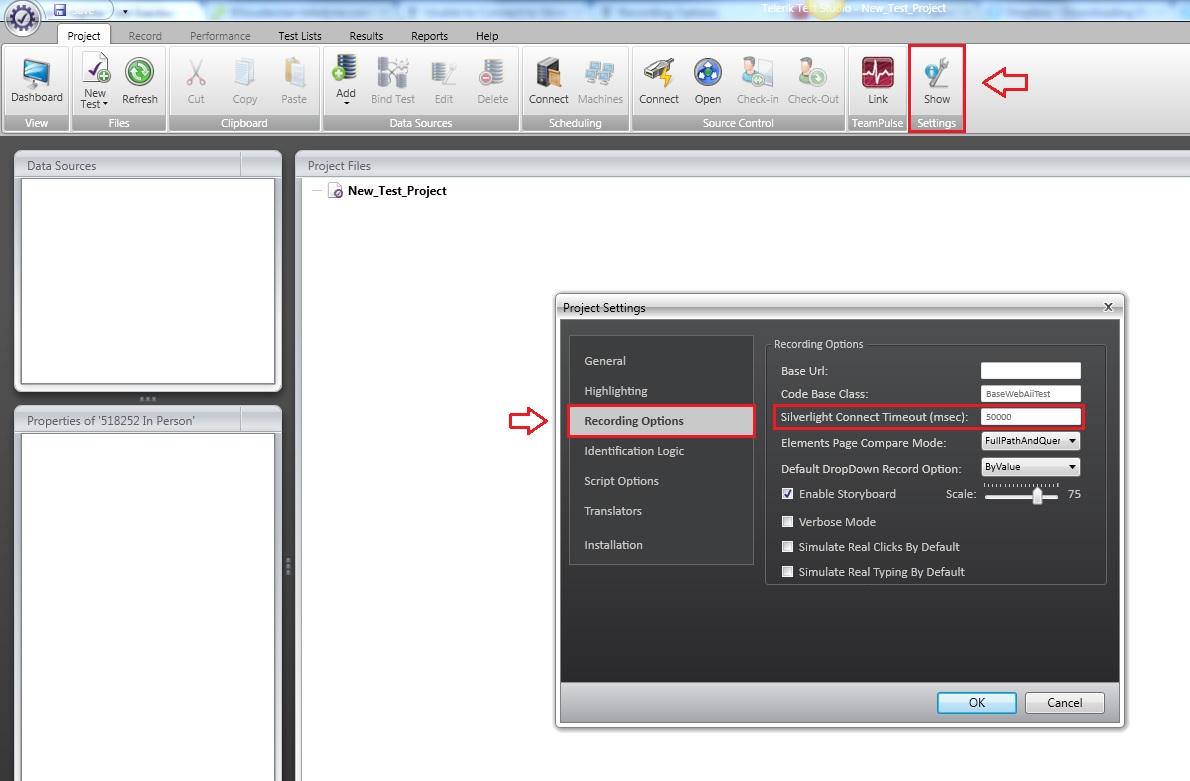1190x781 pixels.
Task: Select New_Test_Project file icon
Action: coord(335,191)
